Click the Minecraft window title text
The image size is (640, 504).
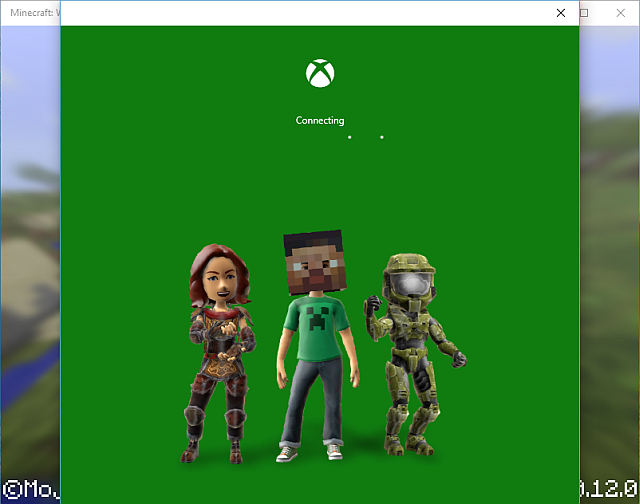pyautogui.click(x=35, y=13)
